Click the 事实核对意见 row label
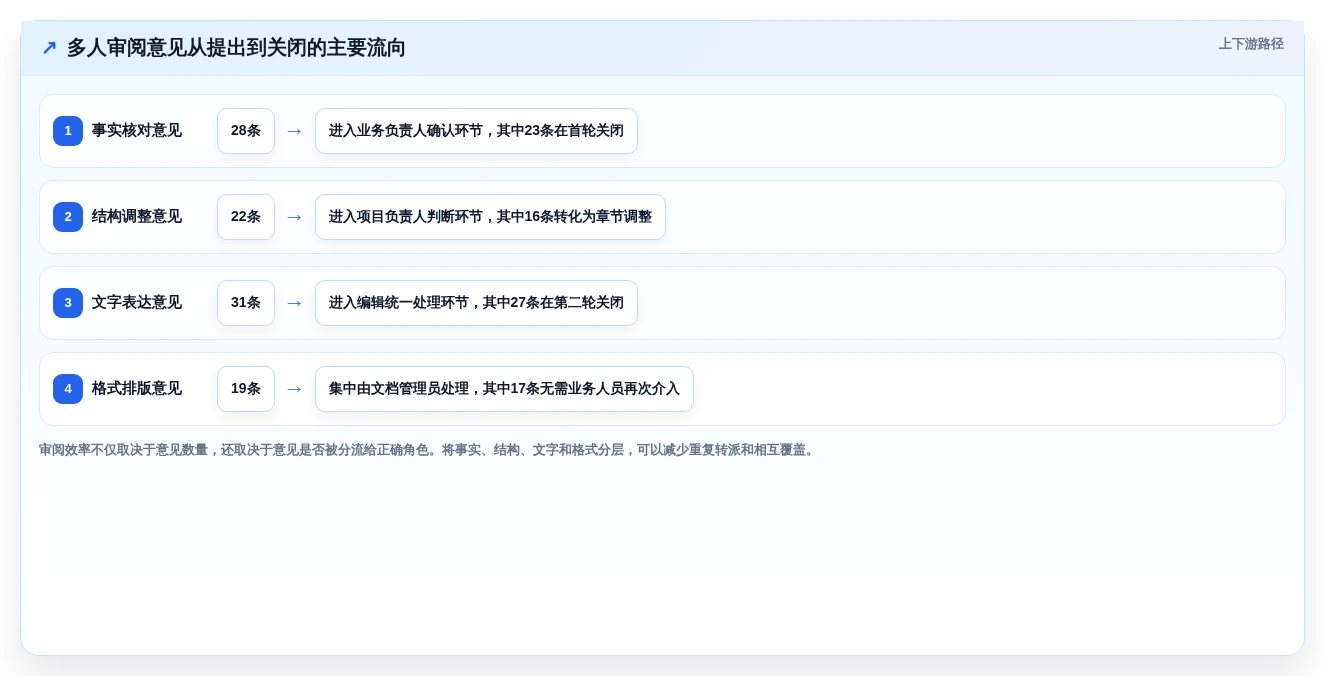The width and height of the screenshot is (1325, 676). point(137,131)
